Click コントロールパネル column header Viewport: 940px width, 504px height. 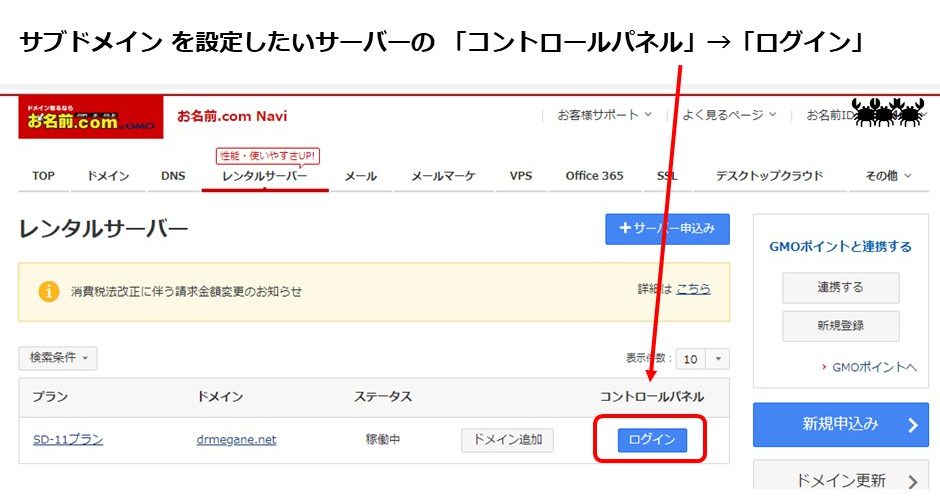(652, 397)
